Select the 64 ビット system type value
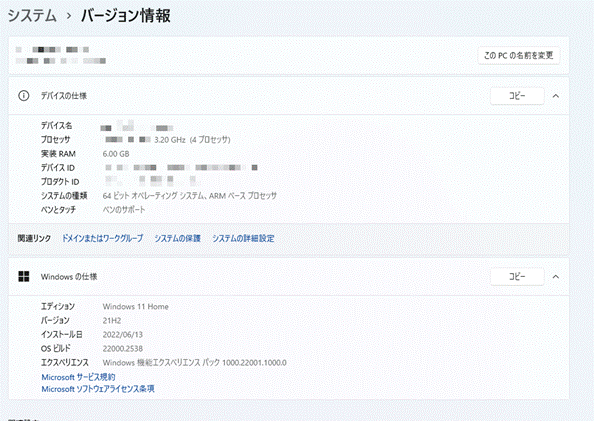The image size is (594, 421). pyautogui.click(x=189, y=196)
